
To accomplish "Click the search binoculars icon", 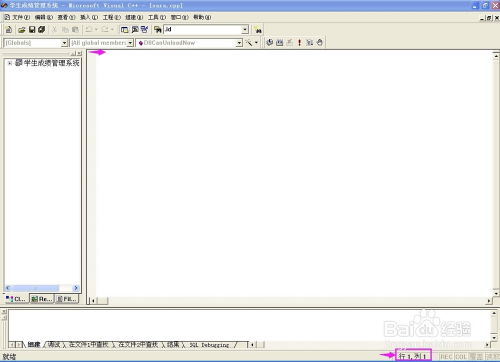I will [258, 30].
